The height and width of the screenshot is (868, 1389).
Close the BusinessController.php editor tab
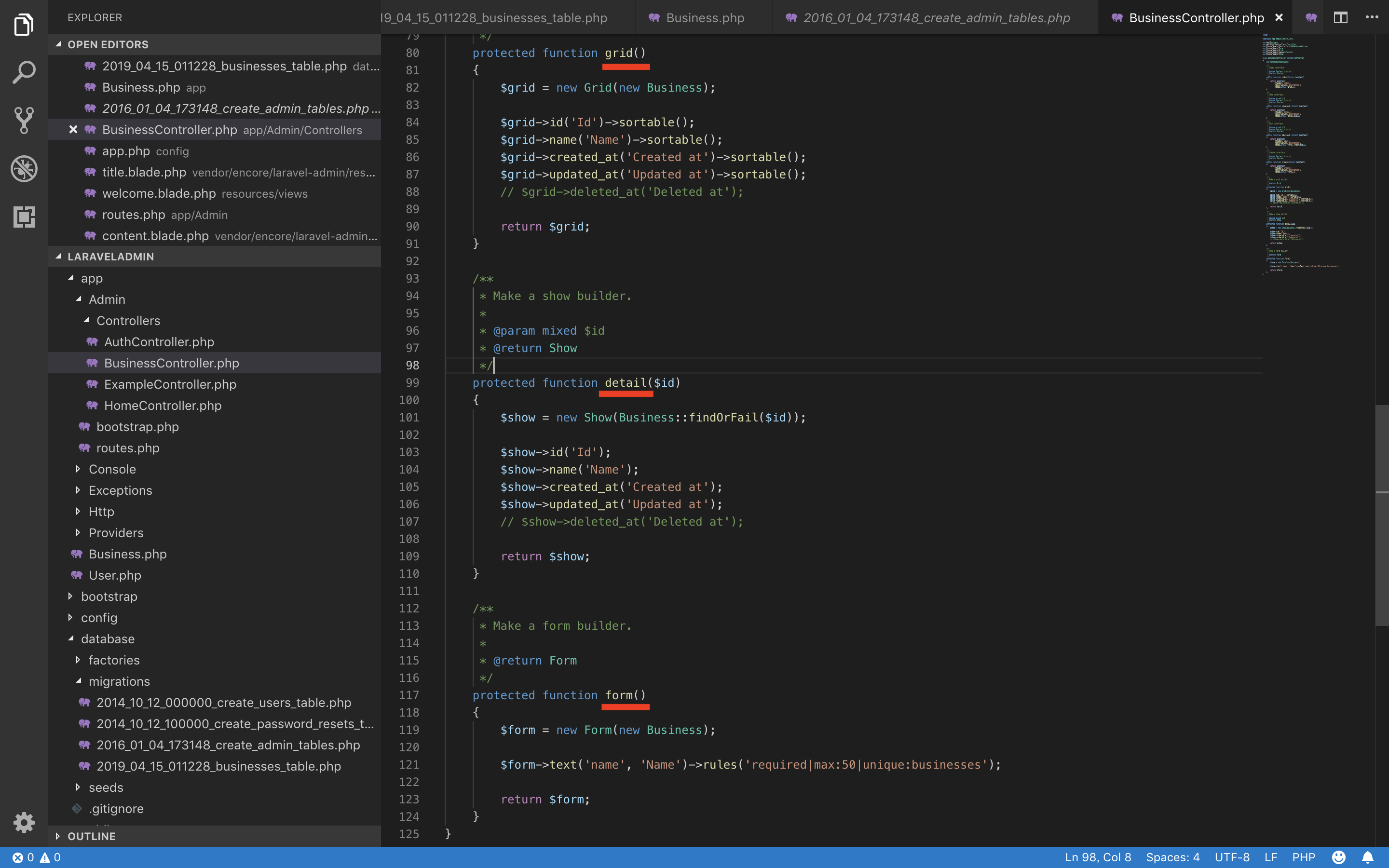click(1279, 18)
